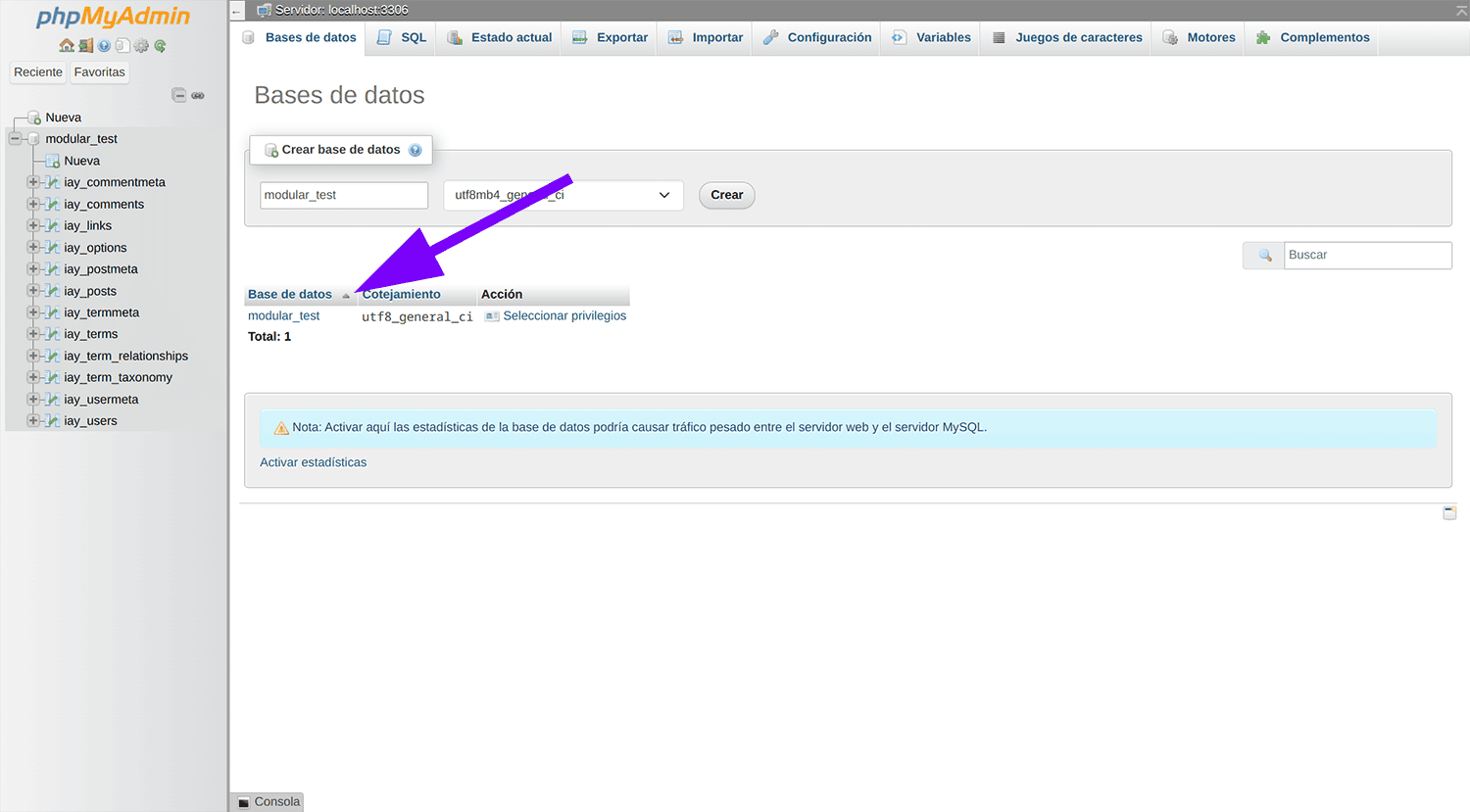The image size is (1470, 812).
Task: Open the Juegos de caracteres tab
Action: point(1066,38)
